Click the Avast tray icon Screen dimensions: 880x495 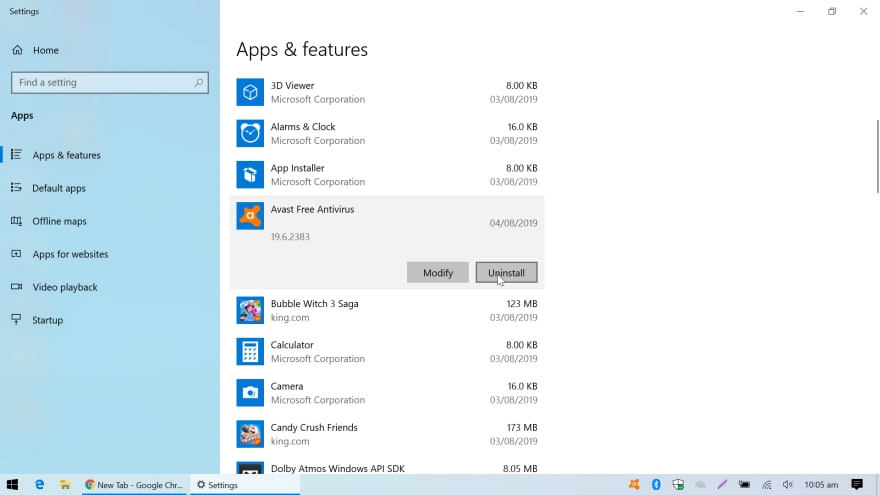[x=634, y=484]
